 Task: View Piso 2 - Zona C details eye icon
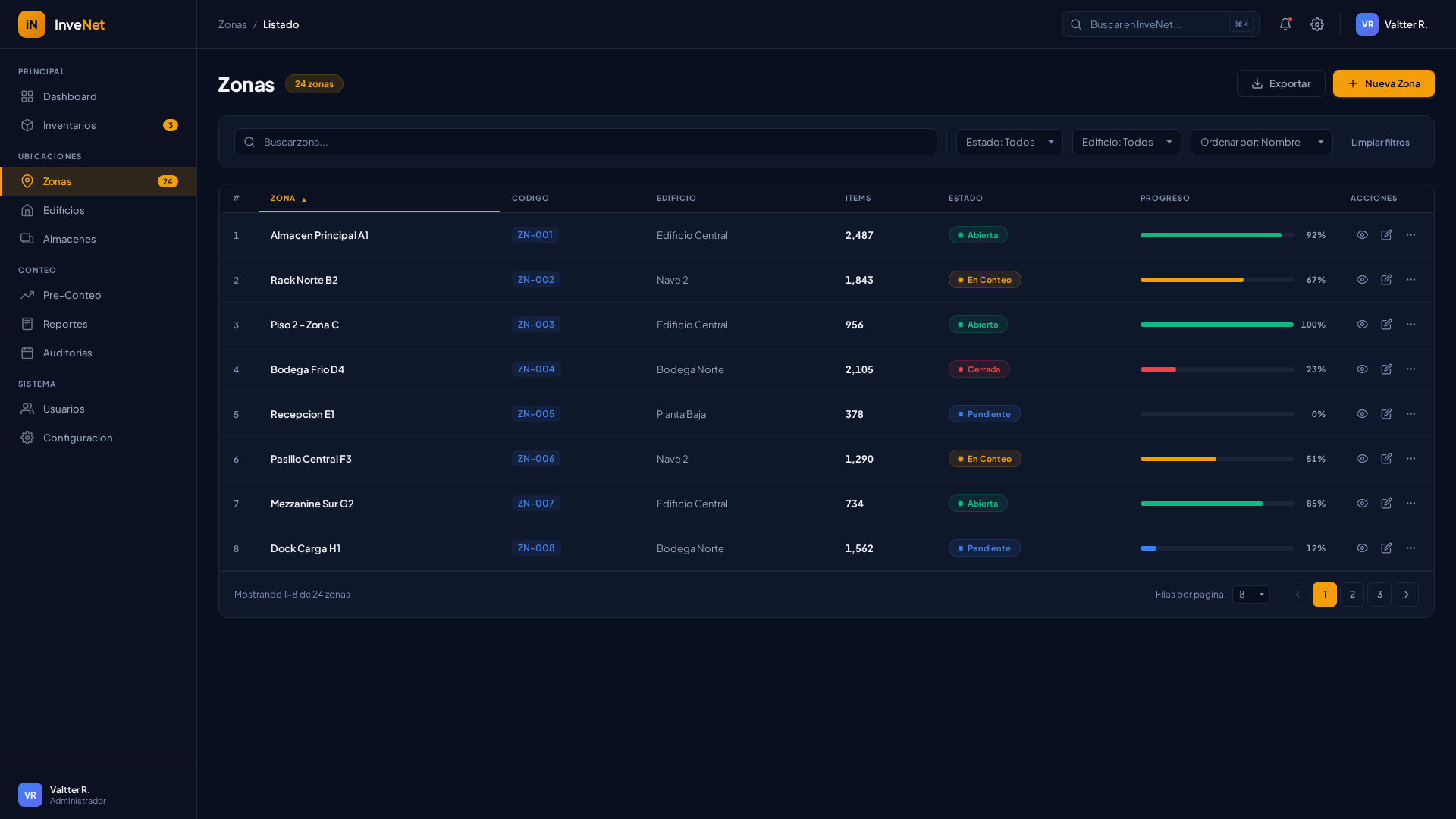[1362, 325]
